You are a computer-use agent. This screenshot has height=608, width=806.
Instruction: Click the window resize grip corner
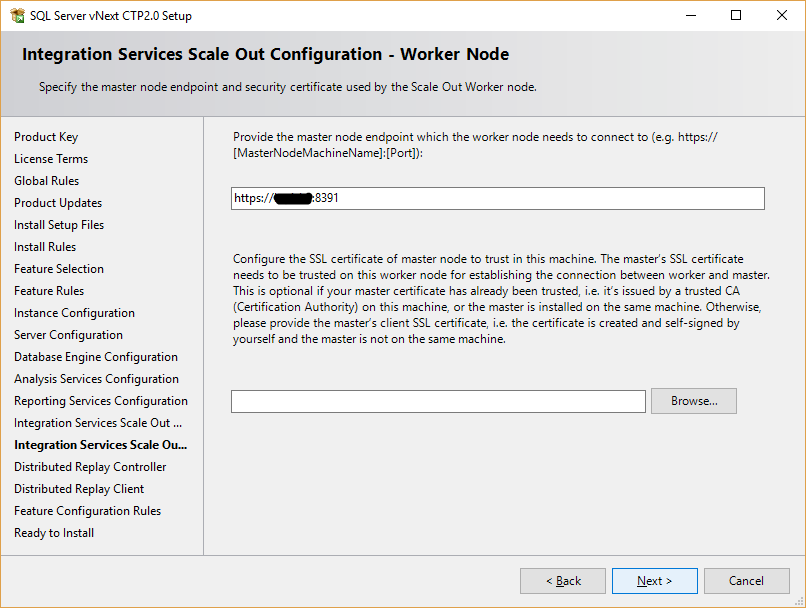(800, 602)
